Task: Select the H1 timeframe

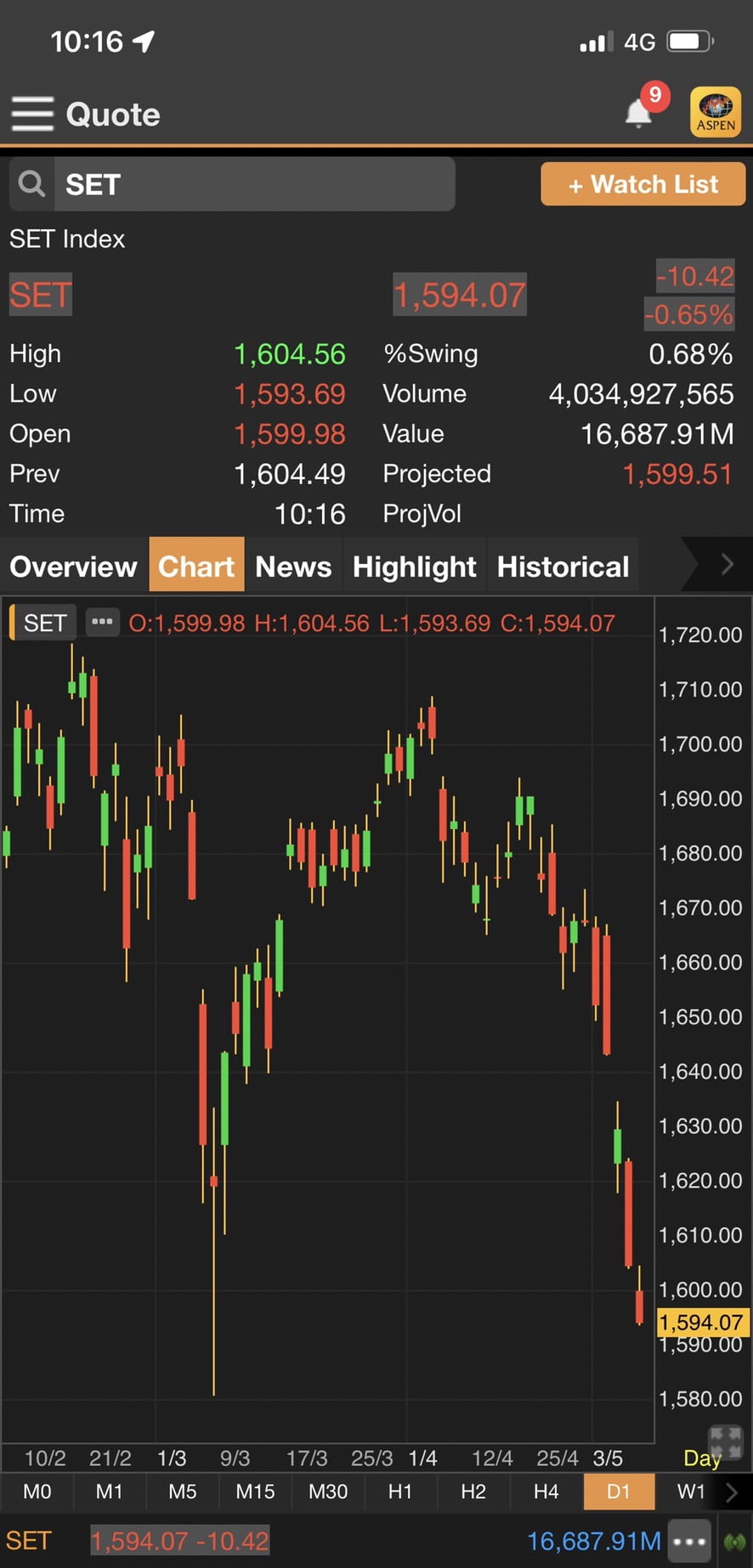Action: (400, 1492)
